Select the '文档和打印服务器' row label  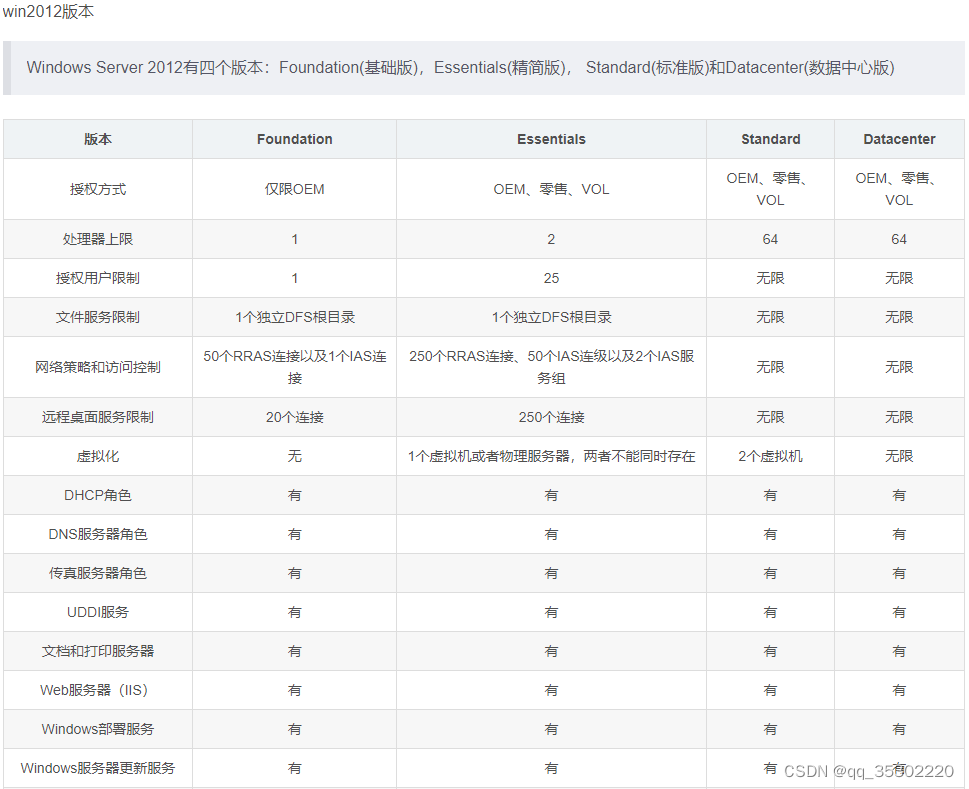[98, 651]
